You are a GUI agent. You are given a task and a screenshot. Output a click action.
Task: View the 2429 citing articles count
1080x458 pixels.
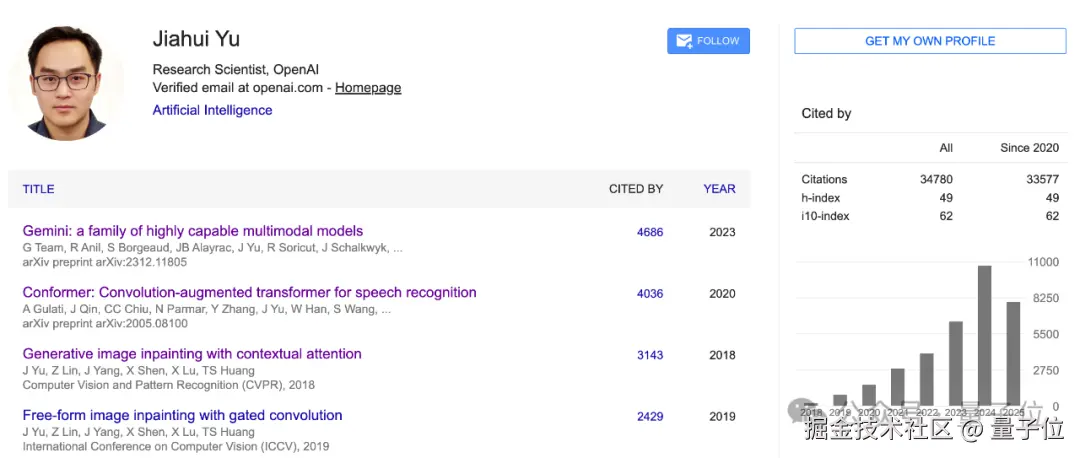coord(650,417)
